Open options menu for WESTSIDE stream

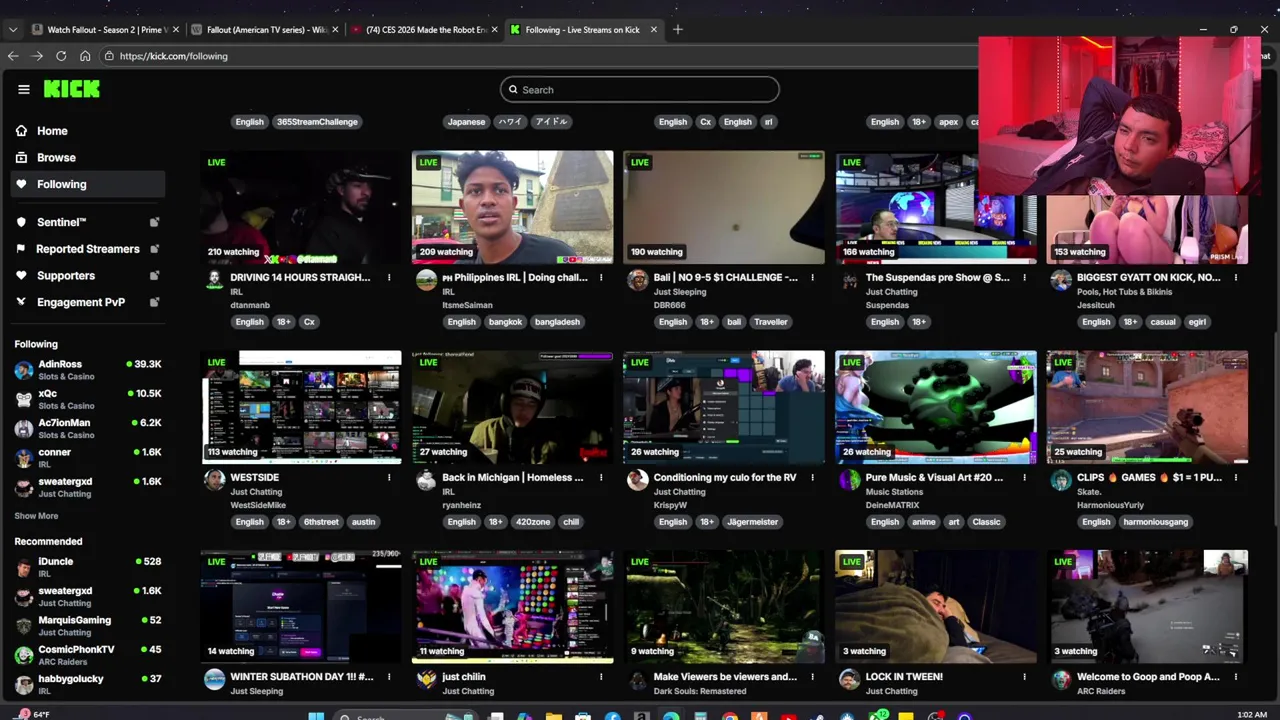click(389, 478)
